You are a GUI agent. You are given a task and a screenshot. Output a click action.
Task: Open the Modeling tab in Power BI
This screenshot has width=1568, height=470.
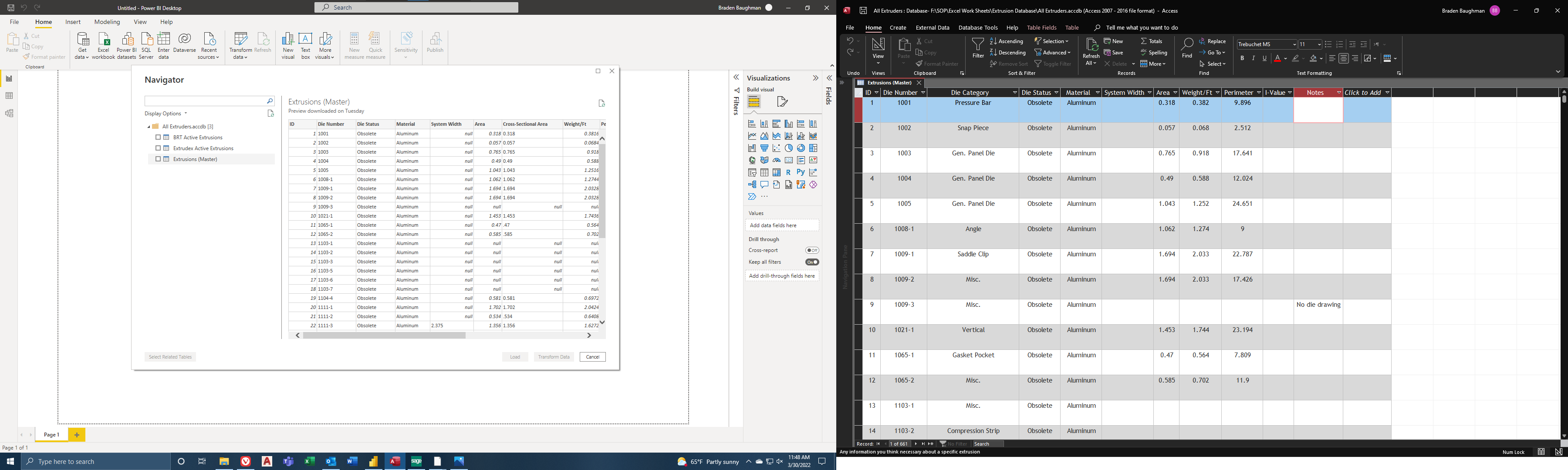tap(107, 22)
